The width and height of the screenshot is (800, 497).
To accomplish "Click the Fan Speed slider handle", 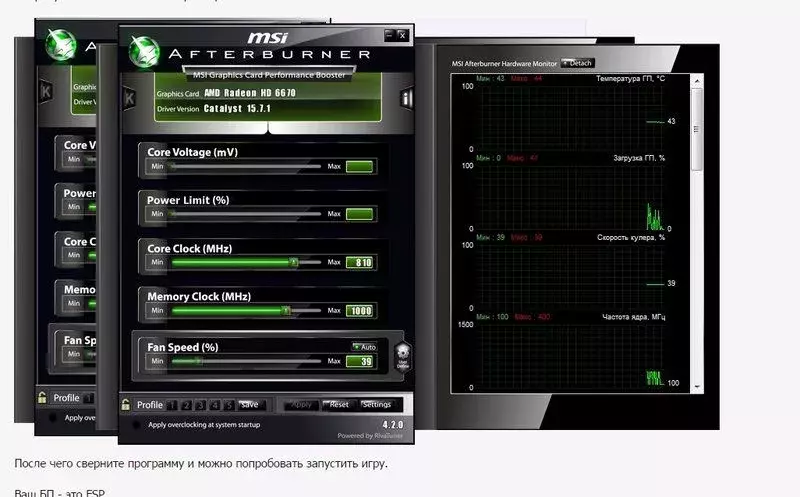I will 199,361.
